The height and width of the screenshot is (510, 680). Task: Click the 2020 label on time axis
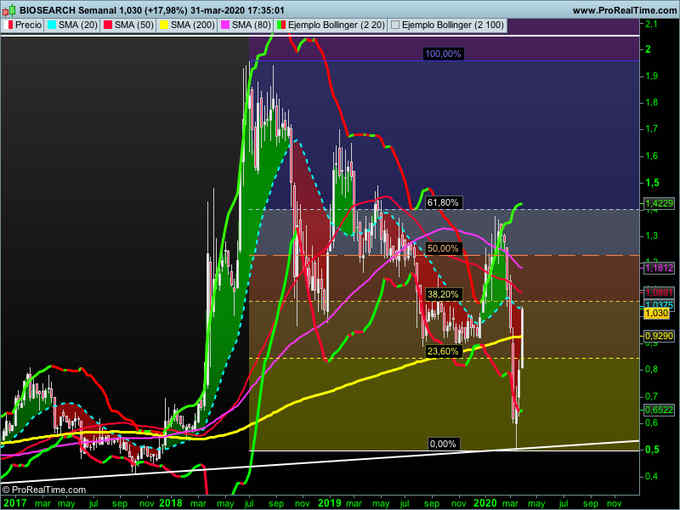click(485, 503)
